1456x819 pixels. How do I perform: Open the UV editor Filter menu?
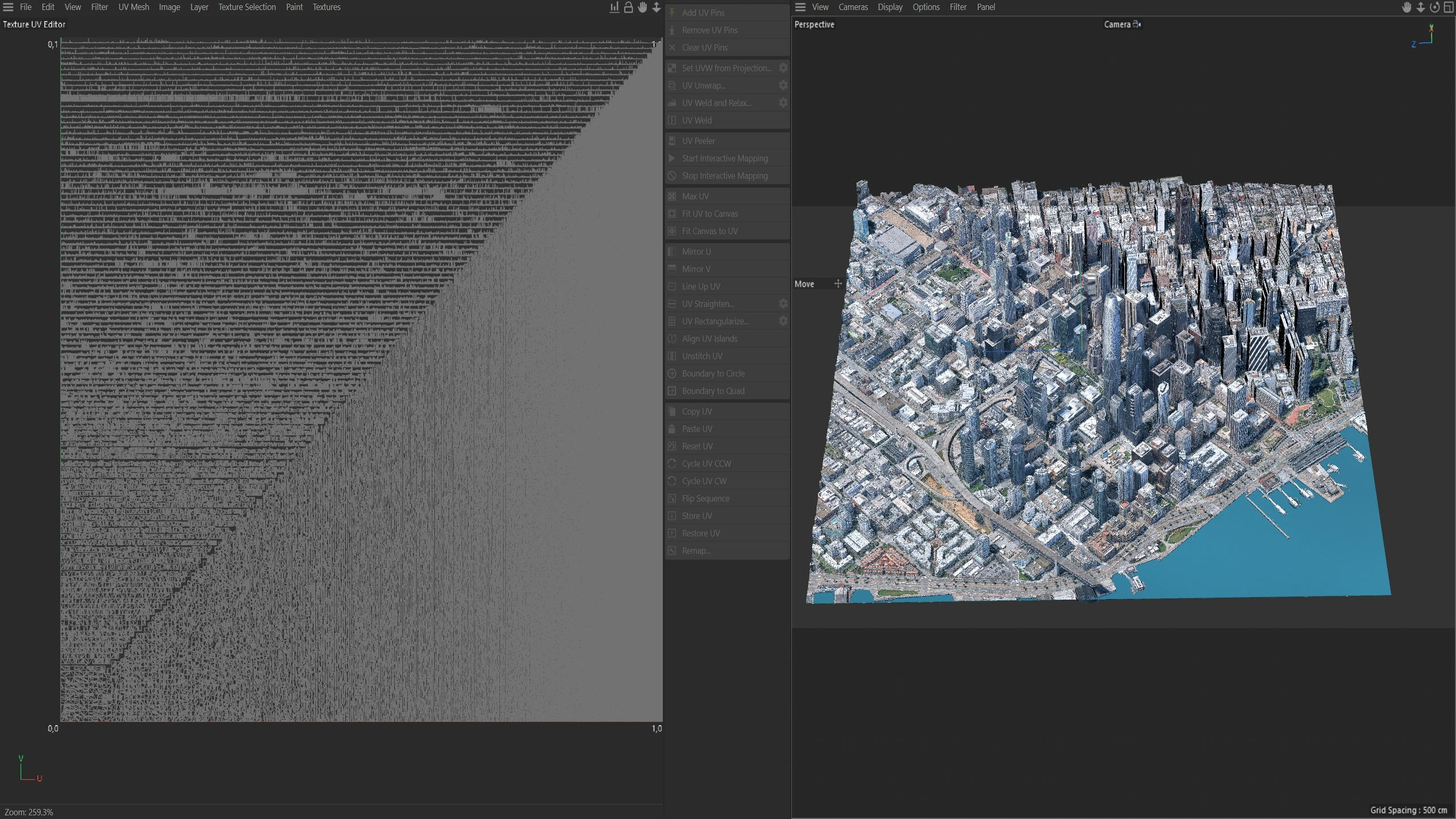(100, 7)
